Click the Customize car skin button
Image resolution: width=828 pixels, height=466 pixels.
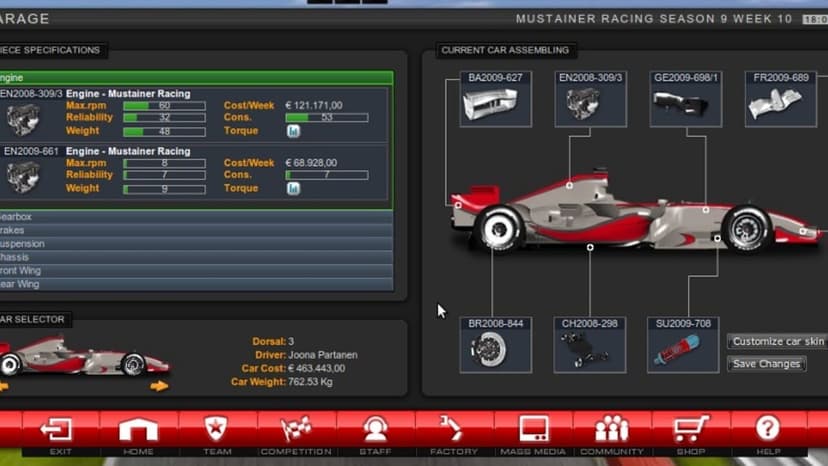click(778, 341)
